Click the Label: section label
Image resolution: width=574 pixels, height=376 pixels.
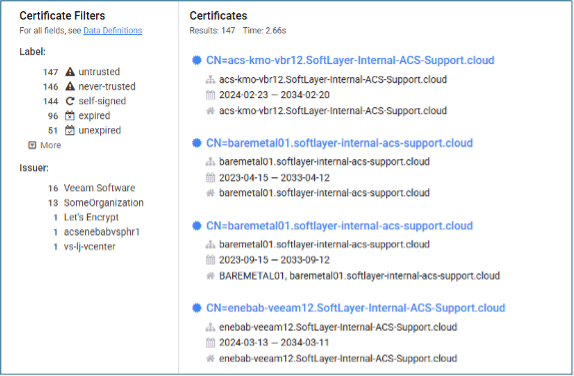pyautogui.click(x=33, y=52)
